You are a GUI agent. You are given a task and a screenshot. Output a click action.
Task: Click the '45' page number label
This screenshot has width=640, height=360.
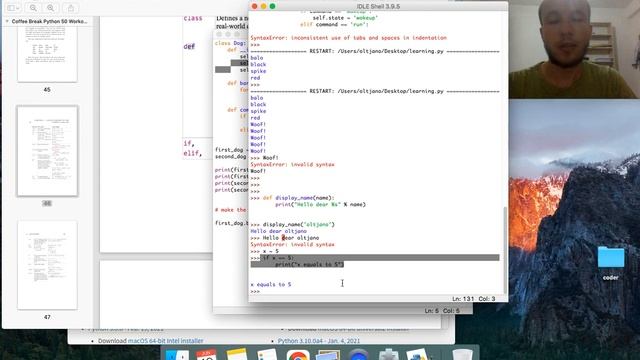point(47,89)
